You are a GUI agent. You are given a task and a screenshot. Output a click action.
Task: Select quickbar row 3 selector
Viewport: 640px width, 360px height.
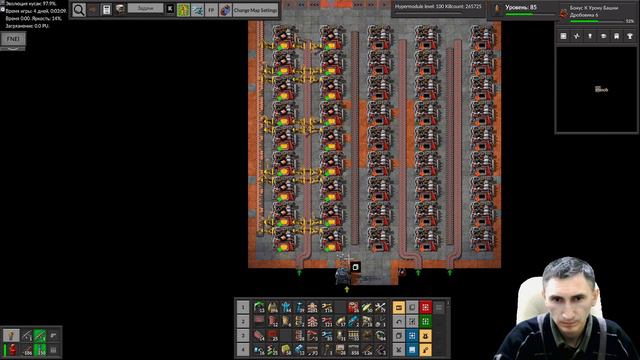[x=243, y=336]
